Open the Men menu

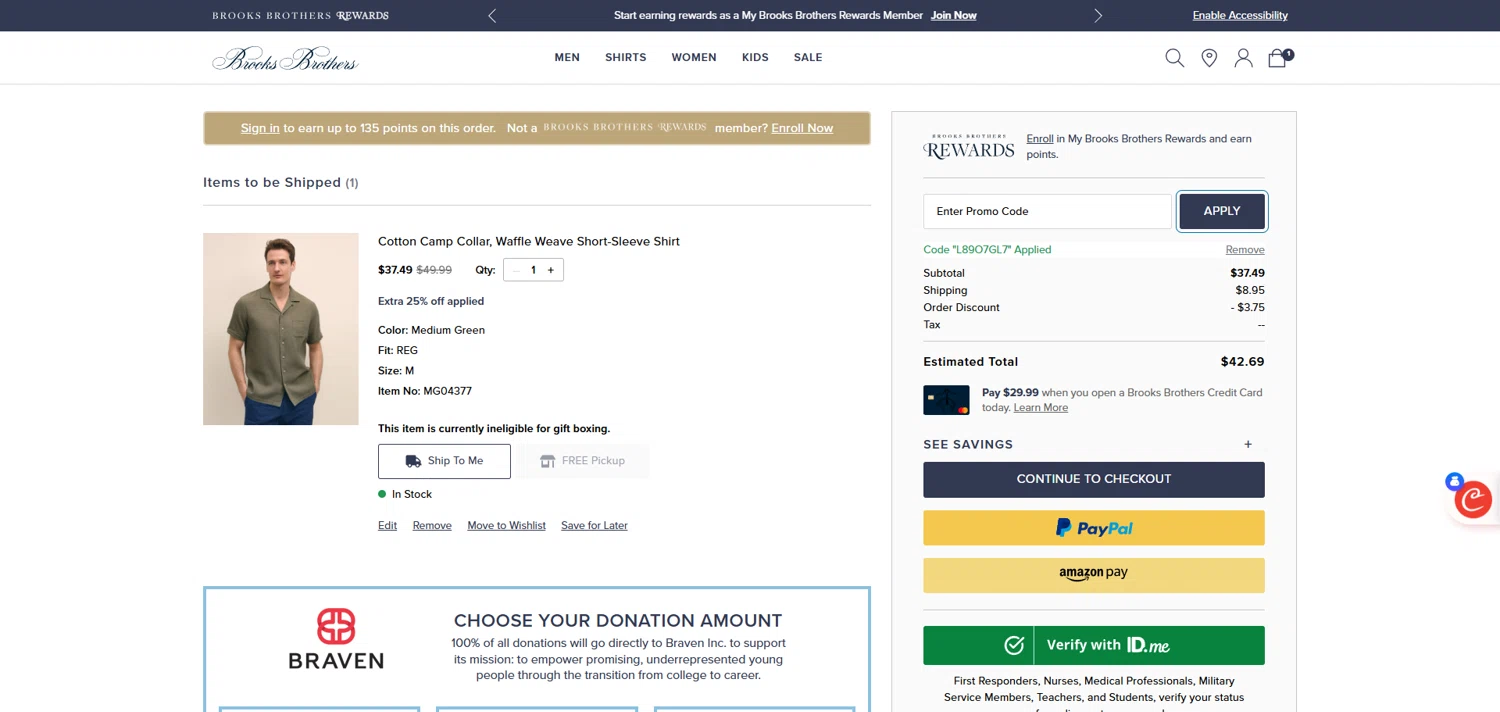(567, 58)
